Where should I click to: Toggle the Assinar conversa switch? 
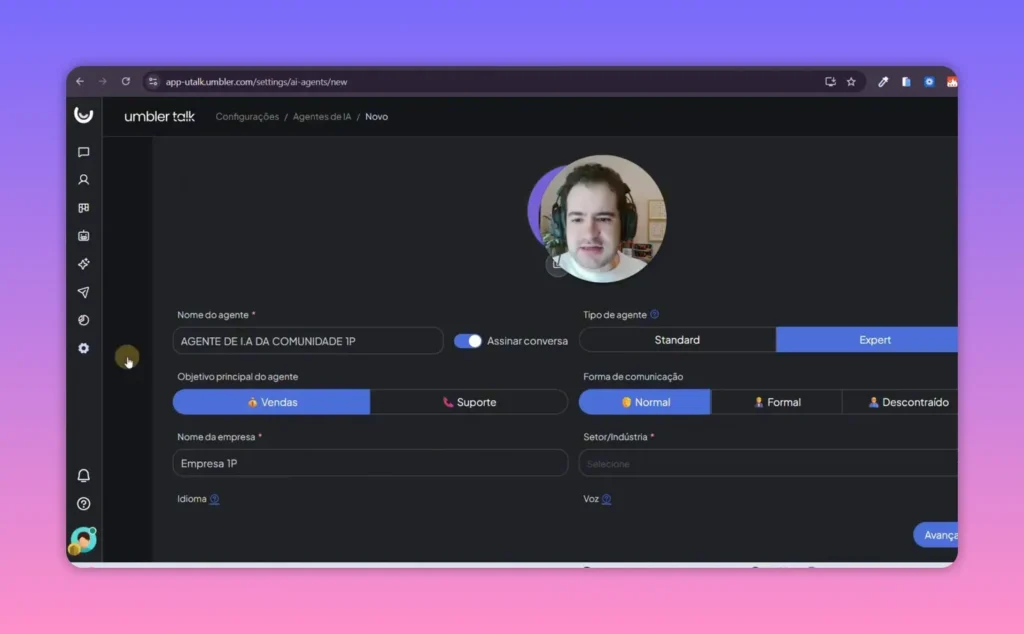[466, 340]
